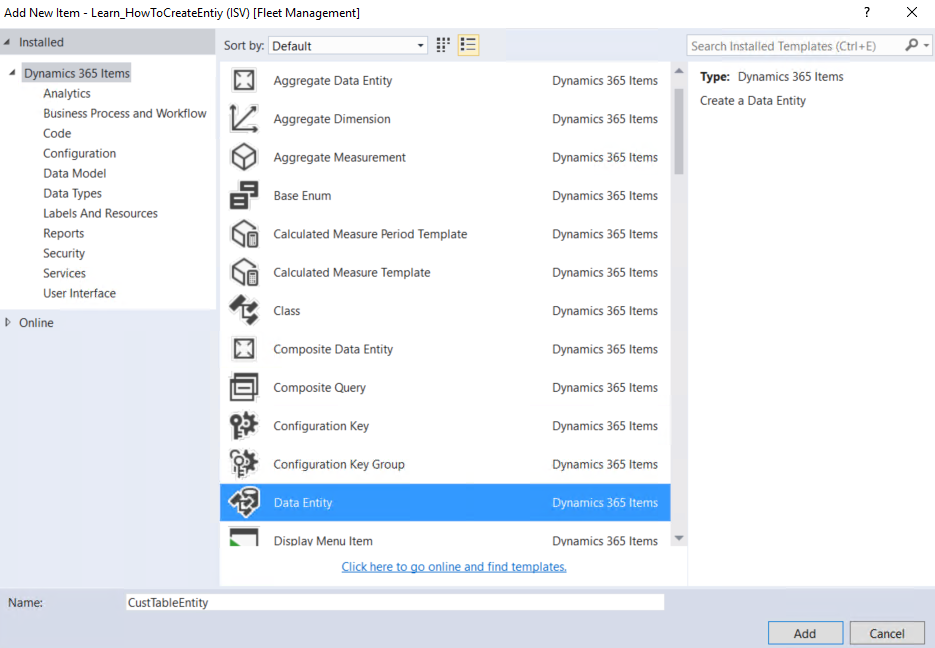Click the scrollbar up arrow
Viewport: 935px width, 648px height.
tap(679, 71)
